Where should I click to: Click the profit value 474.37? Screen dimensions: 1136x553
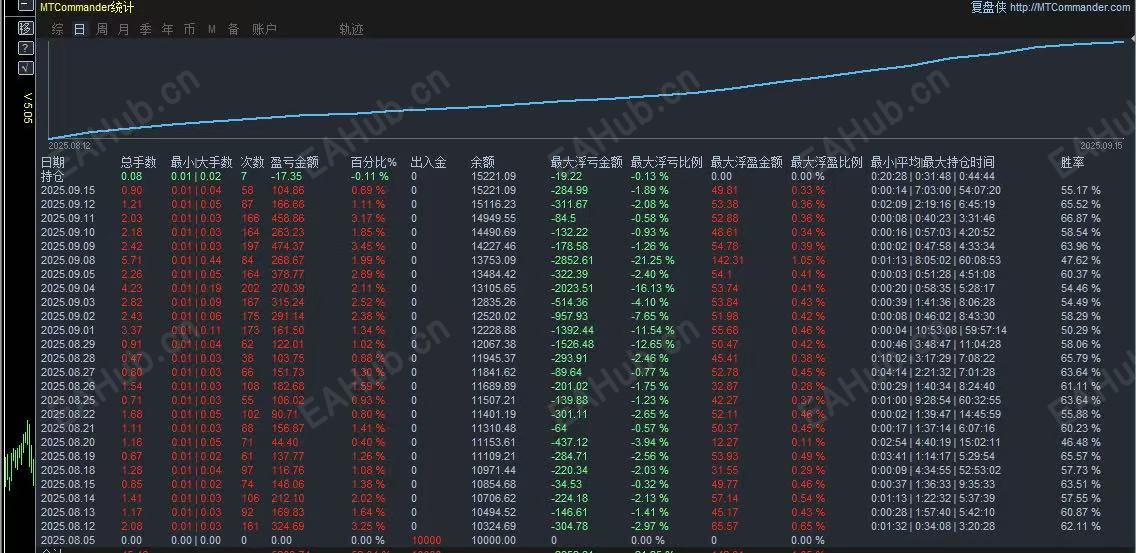point(288,246)
